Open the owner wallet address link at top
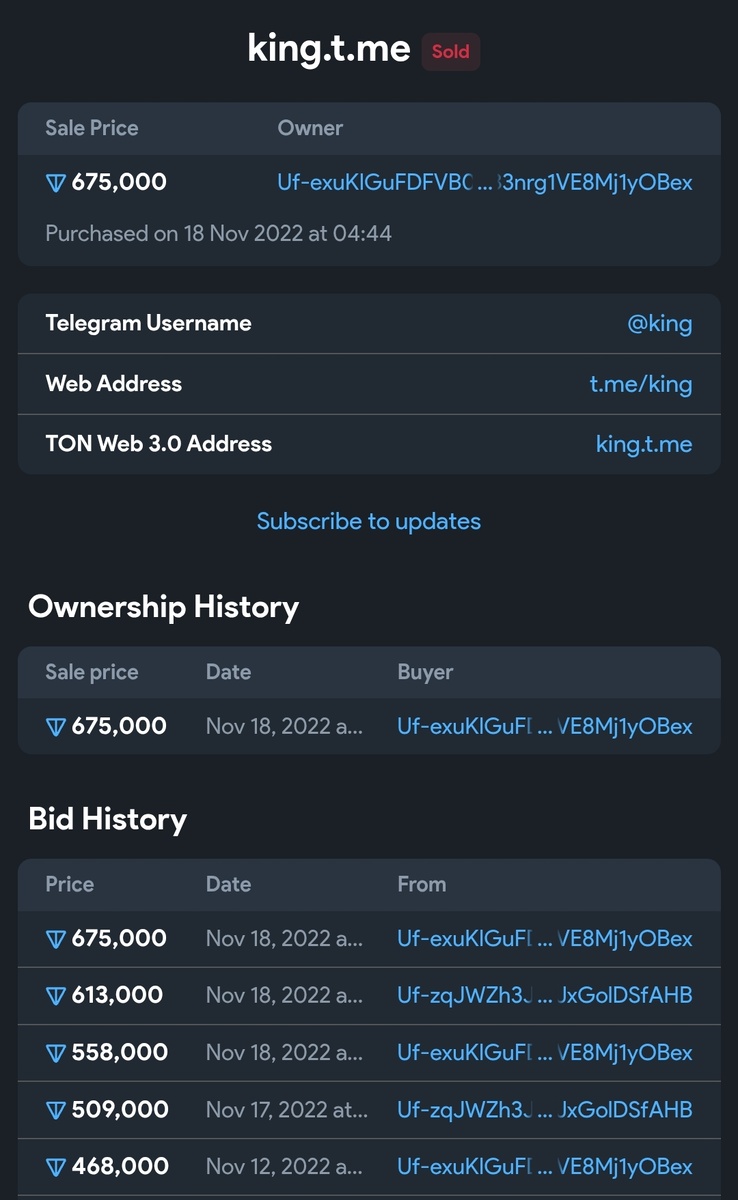 [x=484, y=183]
